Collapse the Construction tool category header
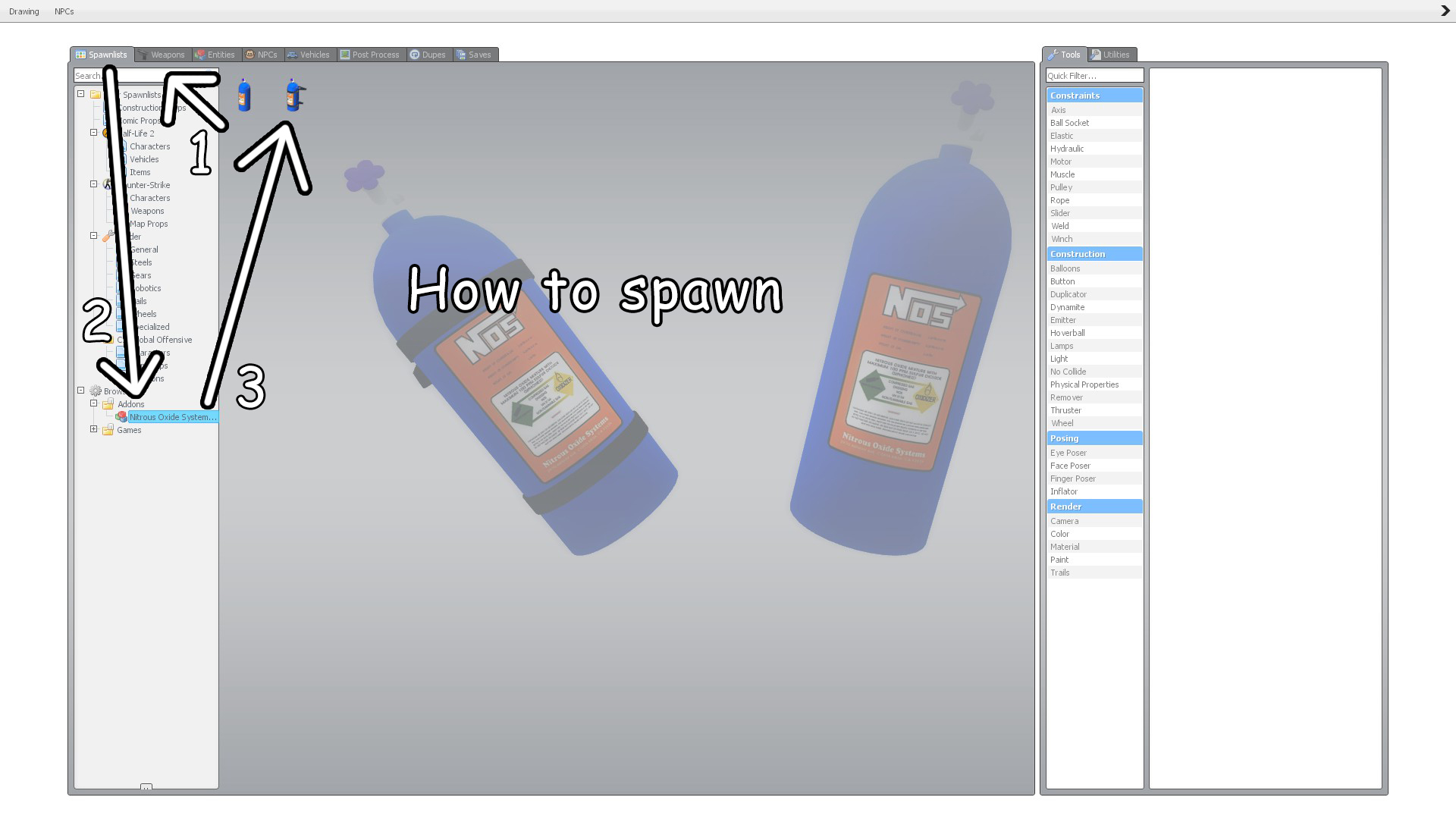 tap(1094, 254)
